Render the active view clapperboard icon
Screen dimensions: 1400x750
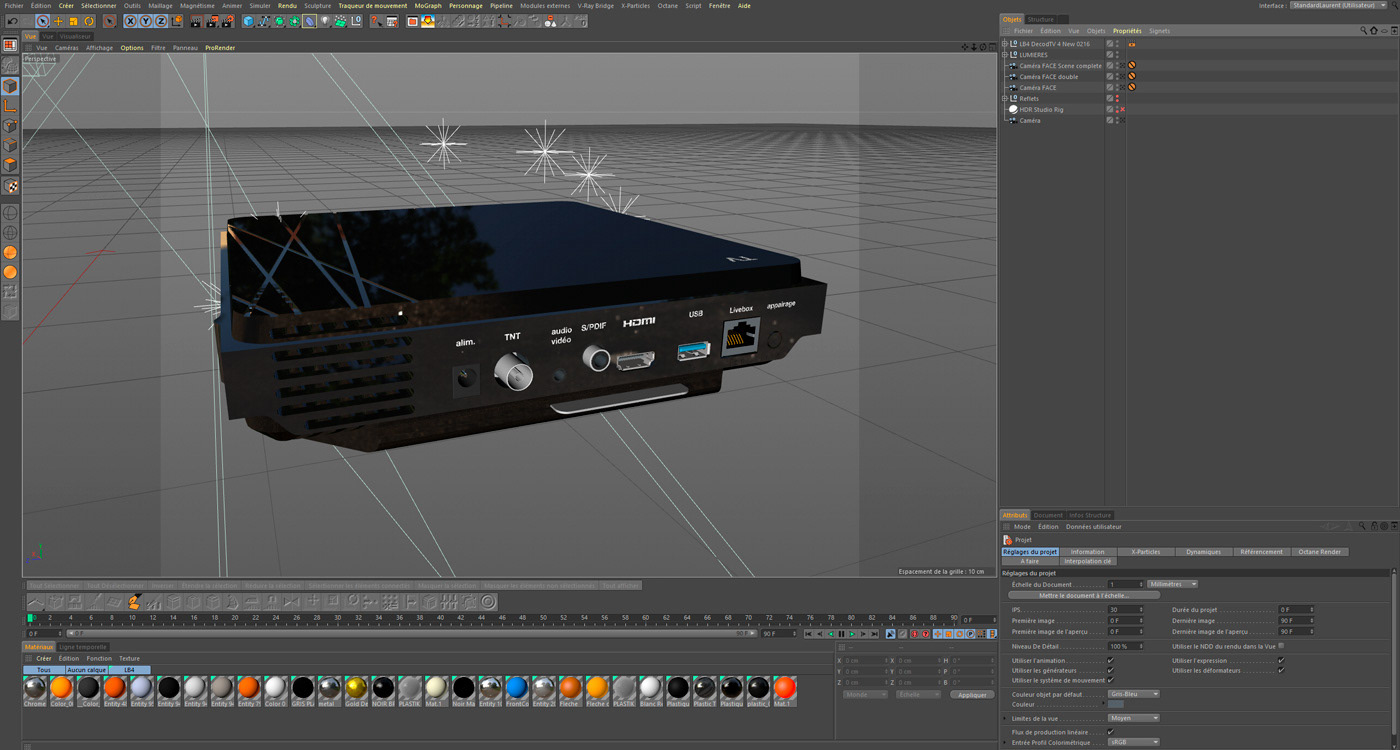click(196, 21)
